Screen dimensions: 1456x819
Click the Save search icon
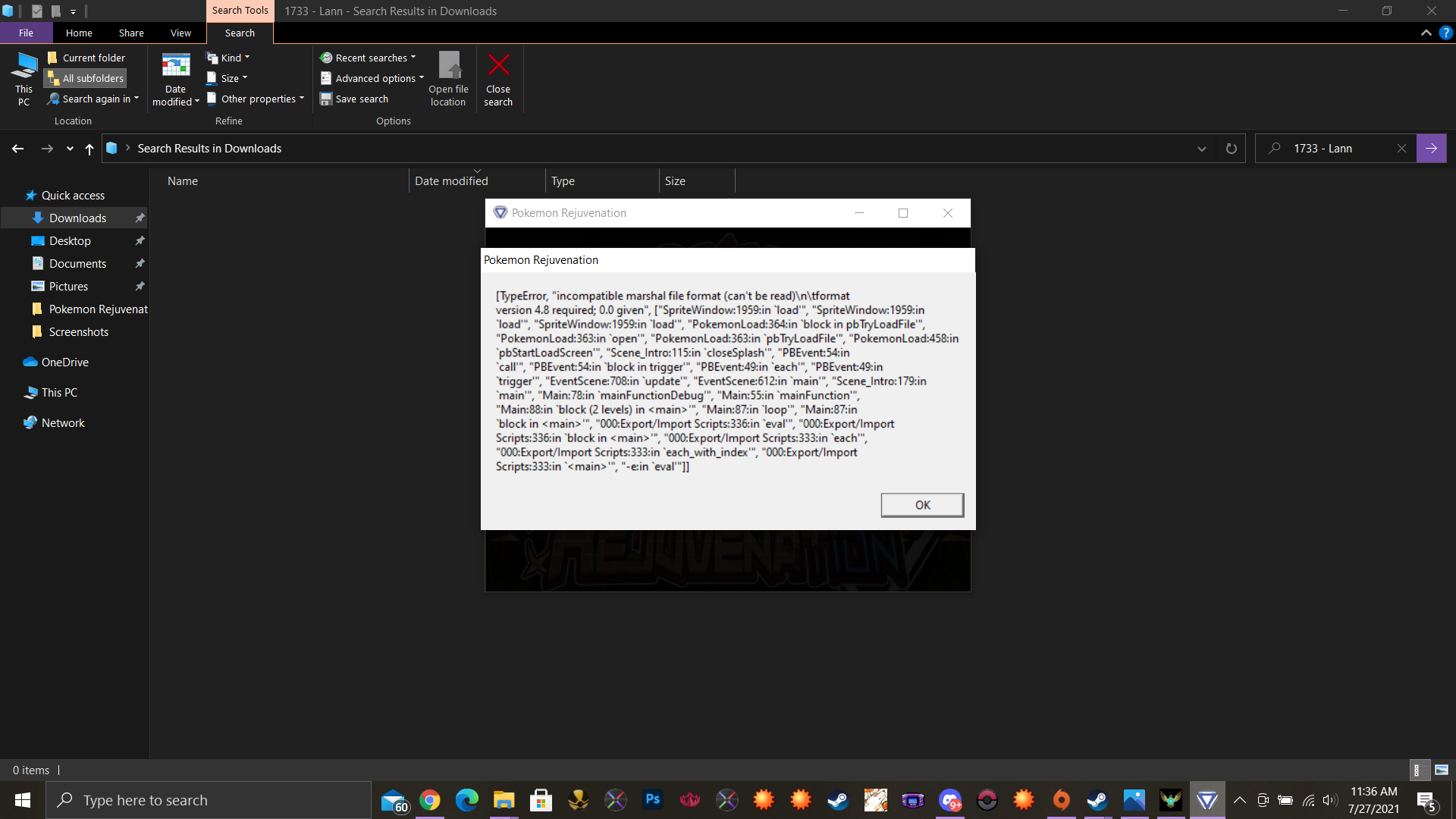pyautogui.click(x=326, y=99)
